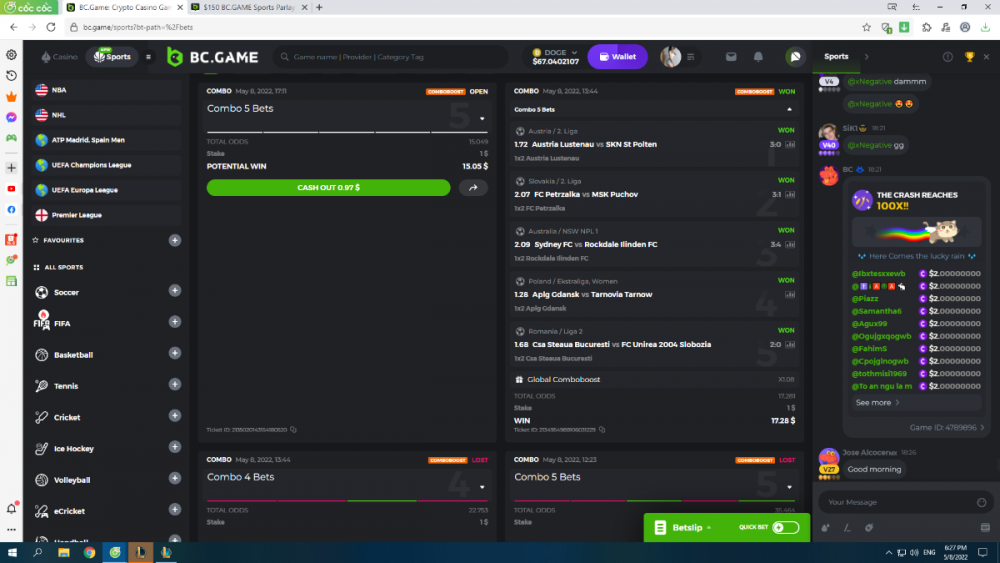Screen dimensions: 1000x563
Task: Collapse the won Combo 5 Bets details
Action: pyautogui.click(x=789, y=109)
